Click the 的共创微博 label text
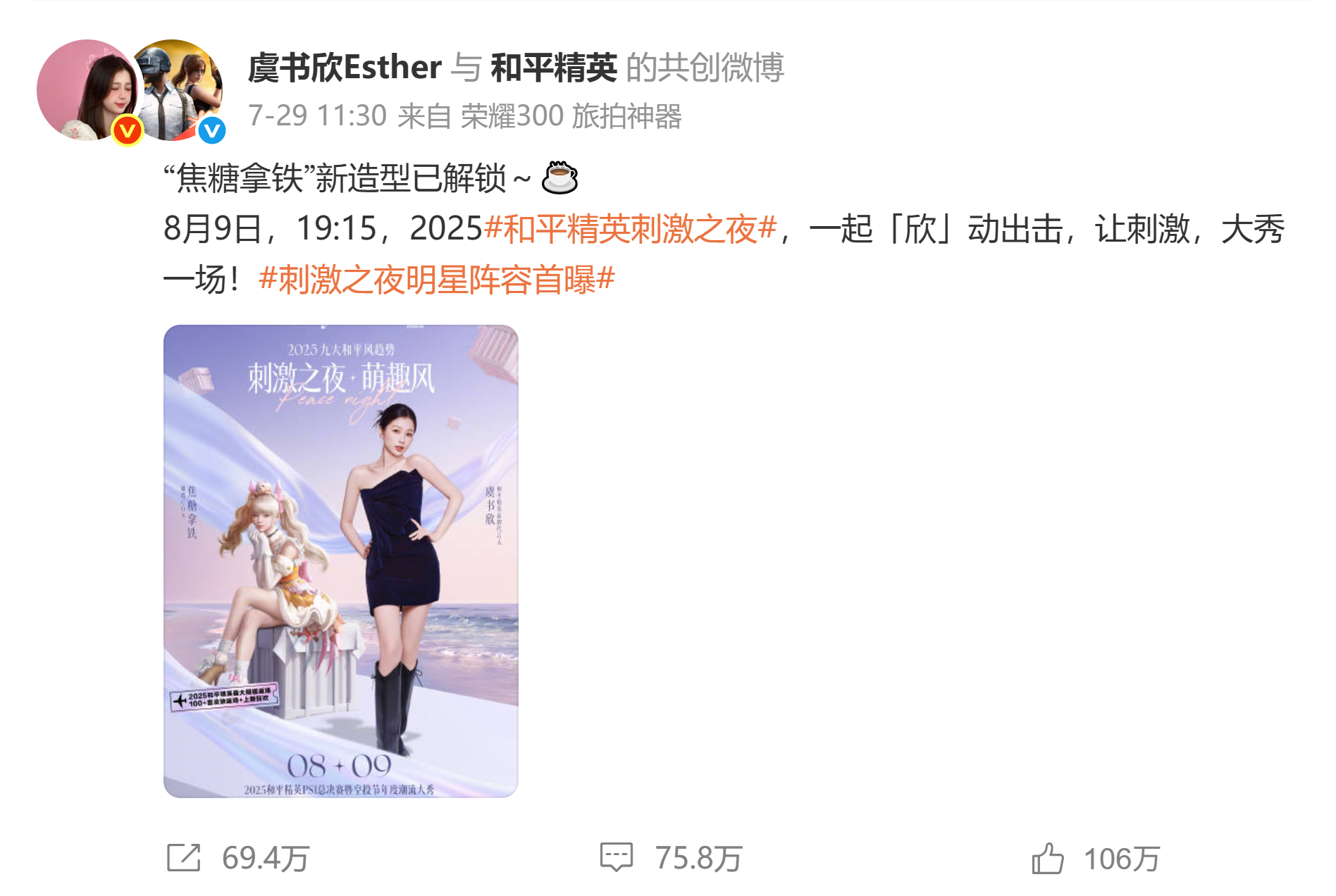This screenshot has height=896, width=1336. click(705, 68)
